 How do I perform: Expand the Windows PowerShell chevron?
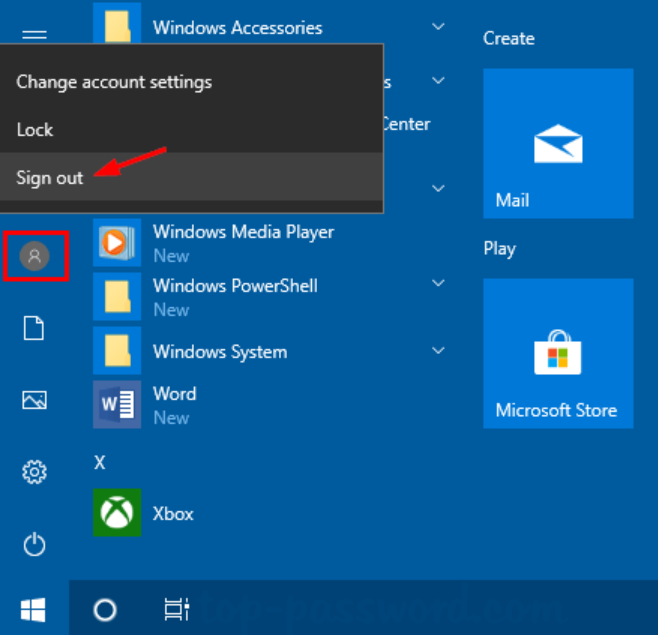click(x=439, y=283)
